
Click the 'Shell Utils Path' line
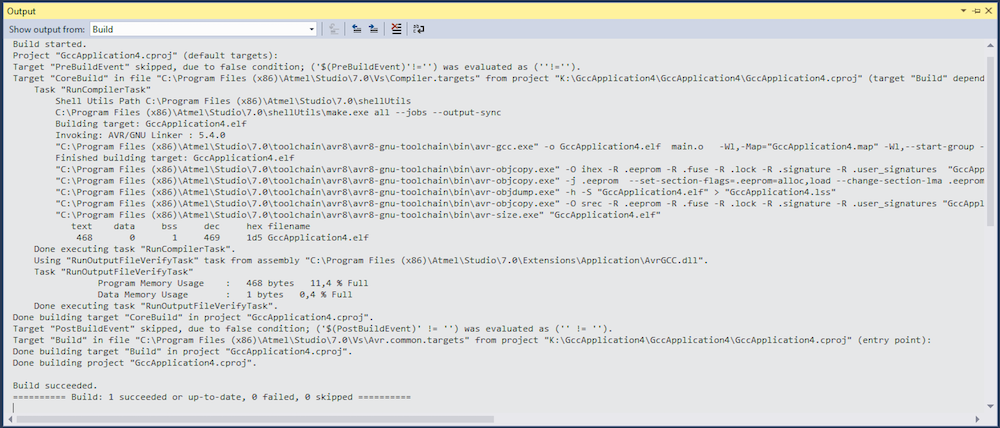[233, 101]
